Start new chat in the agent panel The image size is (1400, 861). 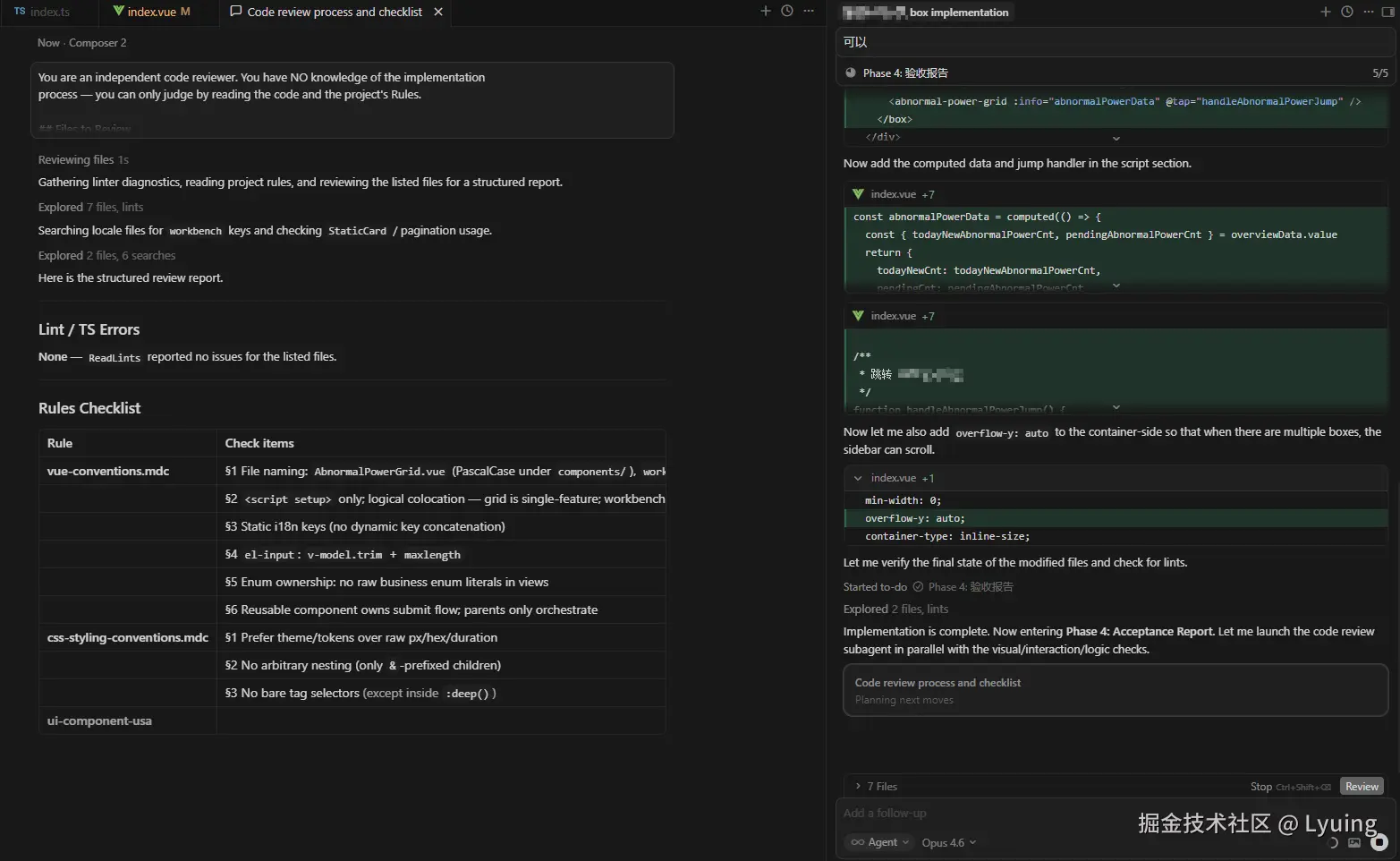(1326, 12)
